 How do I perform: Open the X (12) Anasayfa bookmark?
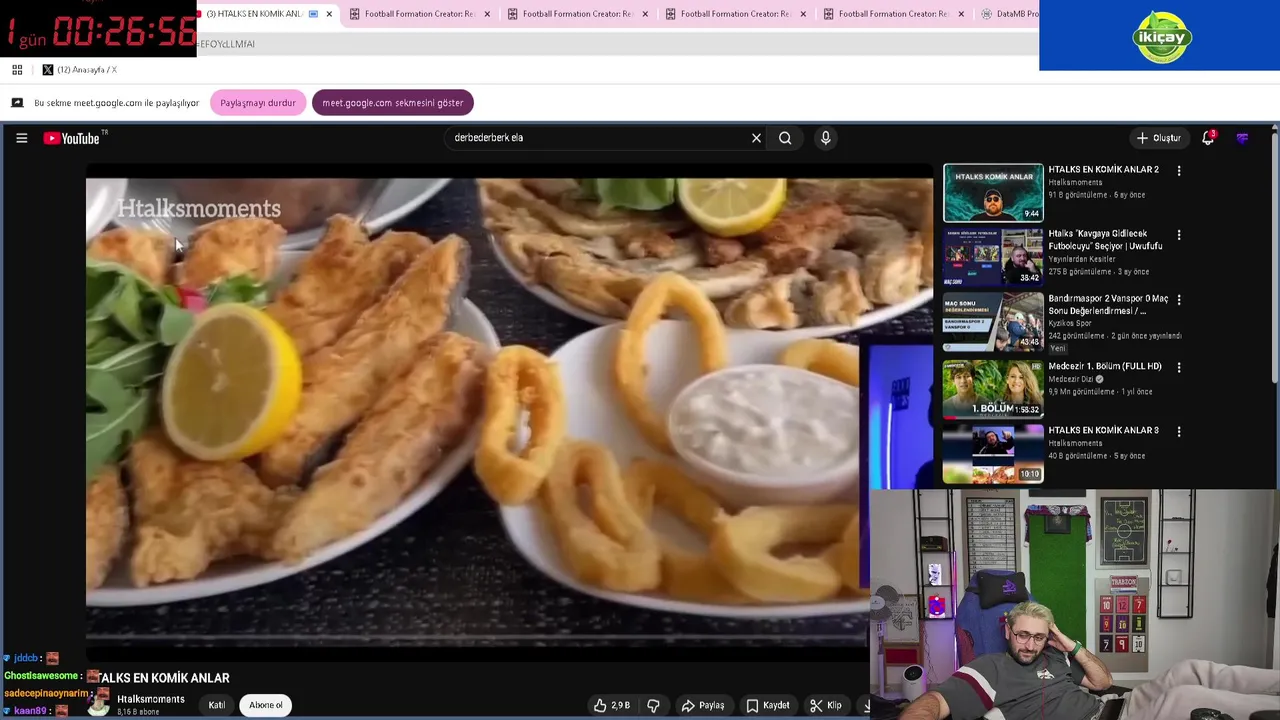(x=80, y=70)
